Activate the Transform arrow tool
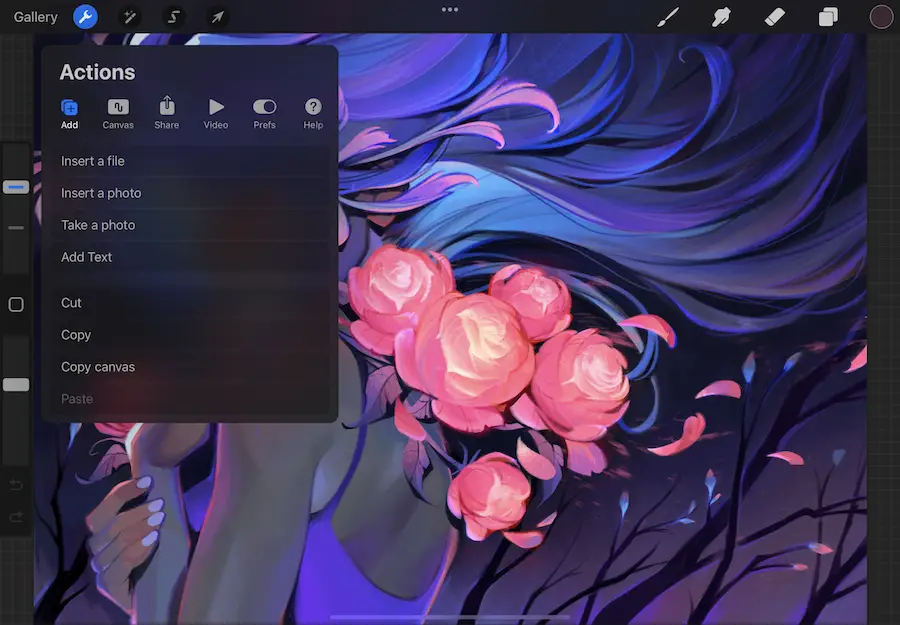 click(x=217, y=17)
